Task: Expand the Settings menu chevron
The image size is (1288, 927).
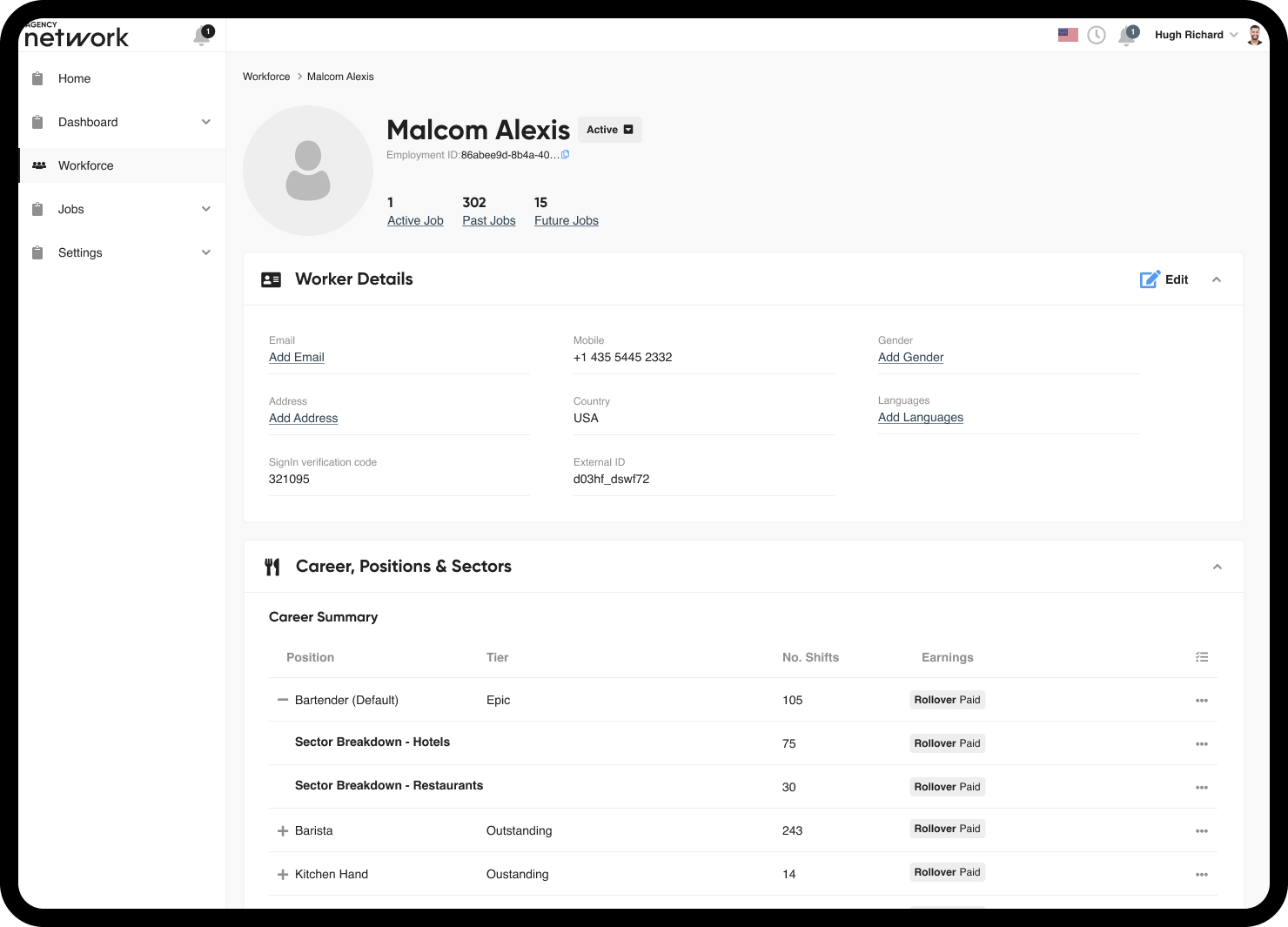Action: pyautogui.click(x=206, y=252)
